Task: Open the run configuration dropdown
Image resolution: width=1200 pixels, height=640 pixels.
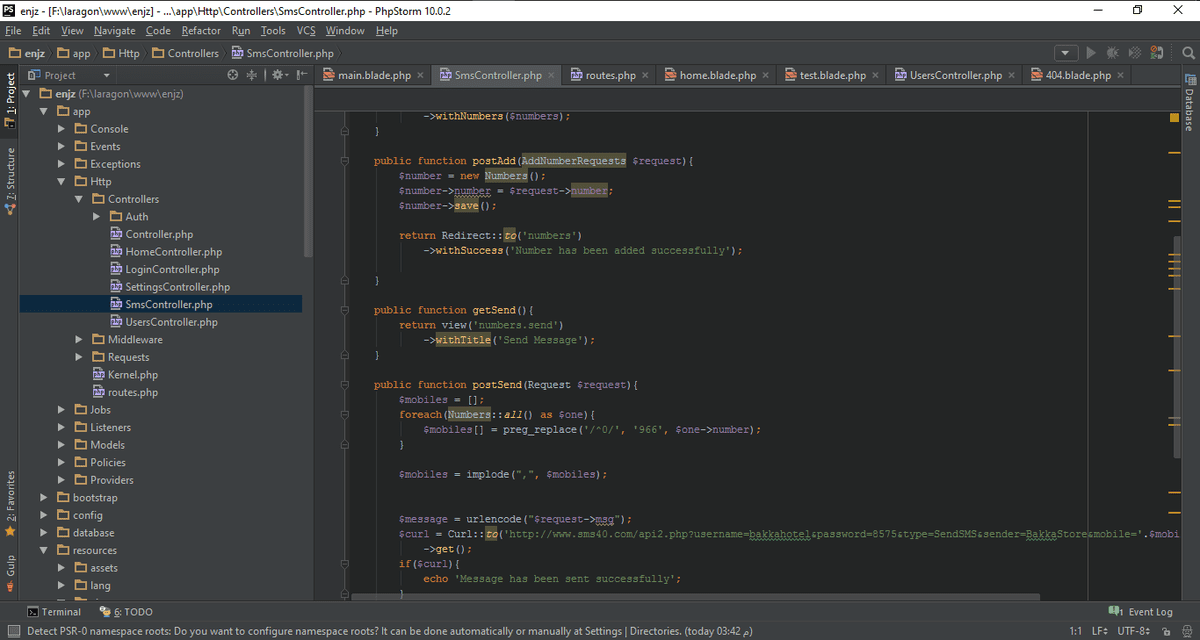Action: tap(1066, 53)
